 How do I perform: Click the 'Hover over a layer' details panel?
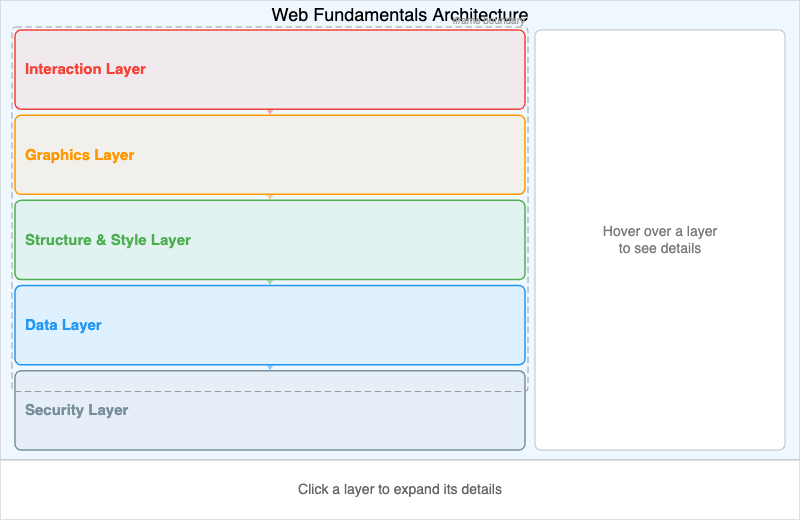[660, 240]
